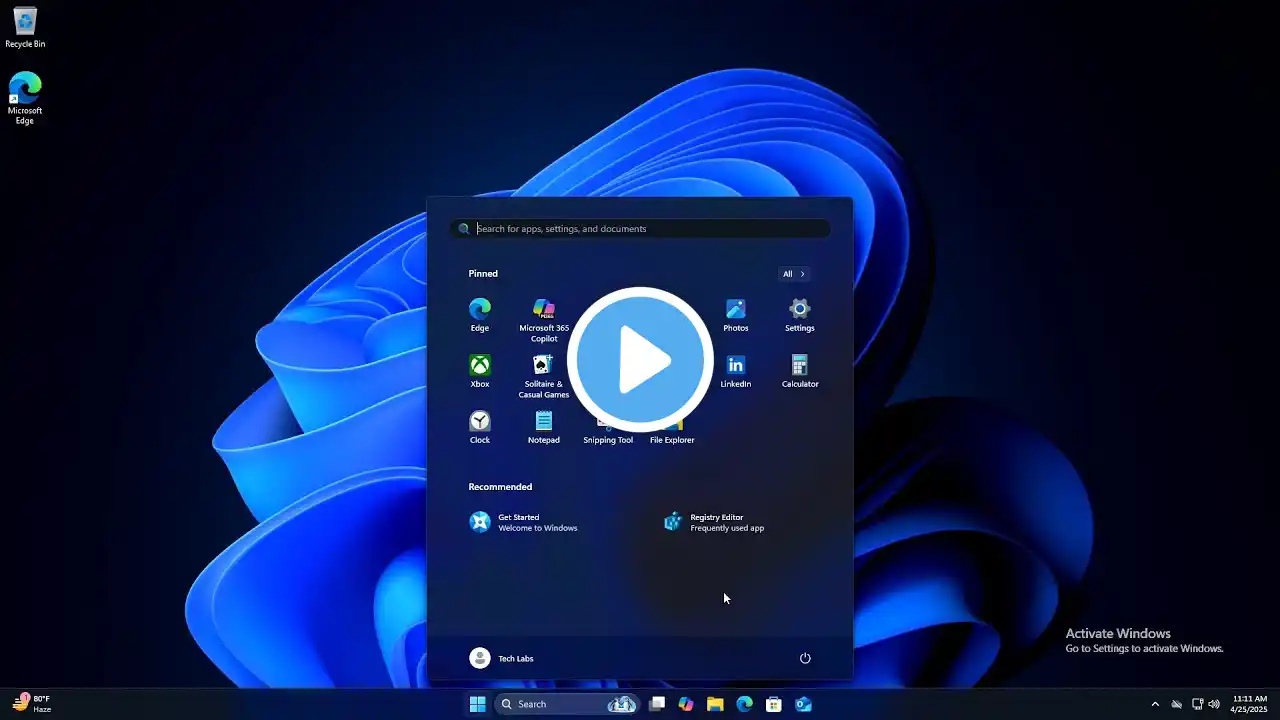This screenshot has height=720, width=1280.
Task: Open Microsoft Store from the taskbar
Action: tap(773, 704)
